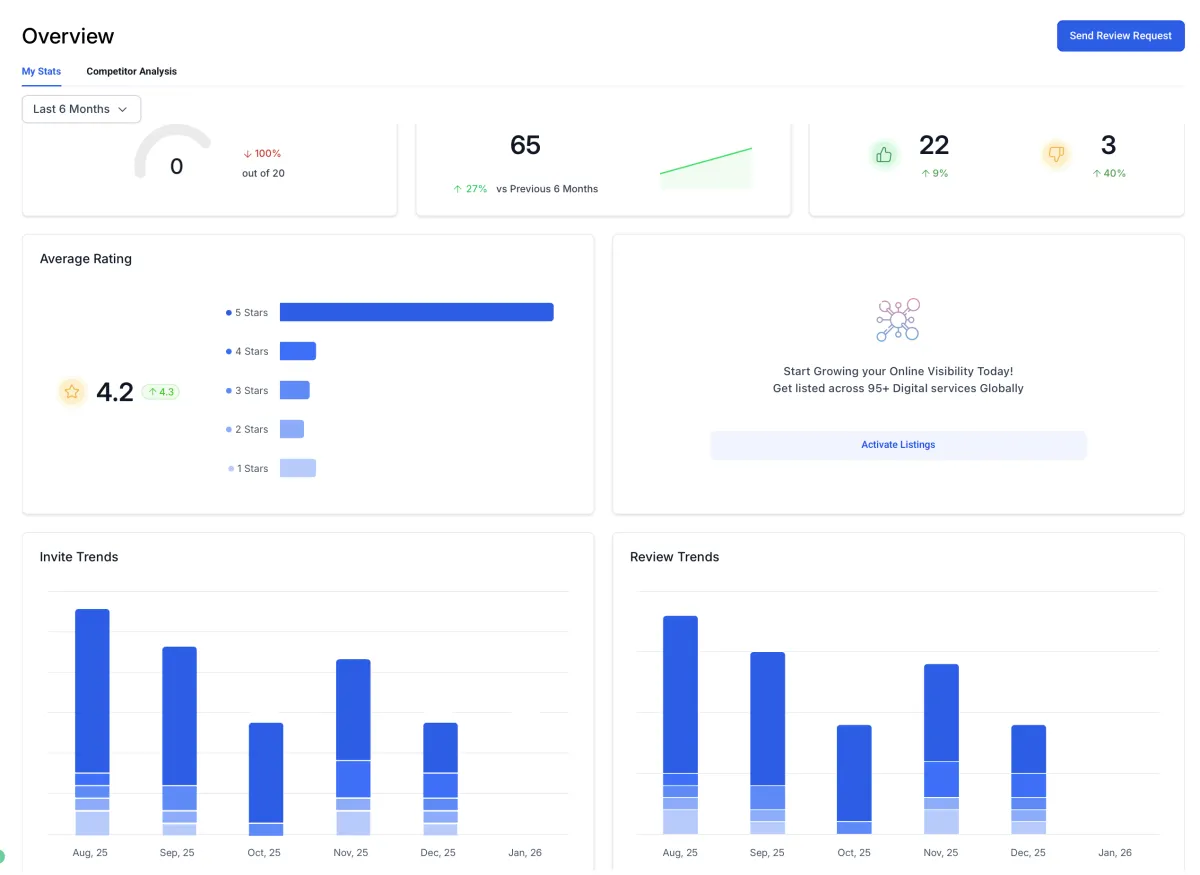
Task: Click the 'vs Previous 6 Months' text
Action: 547,189
